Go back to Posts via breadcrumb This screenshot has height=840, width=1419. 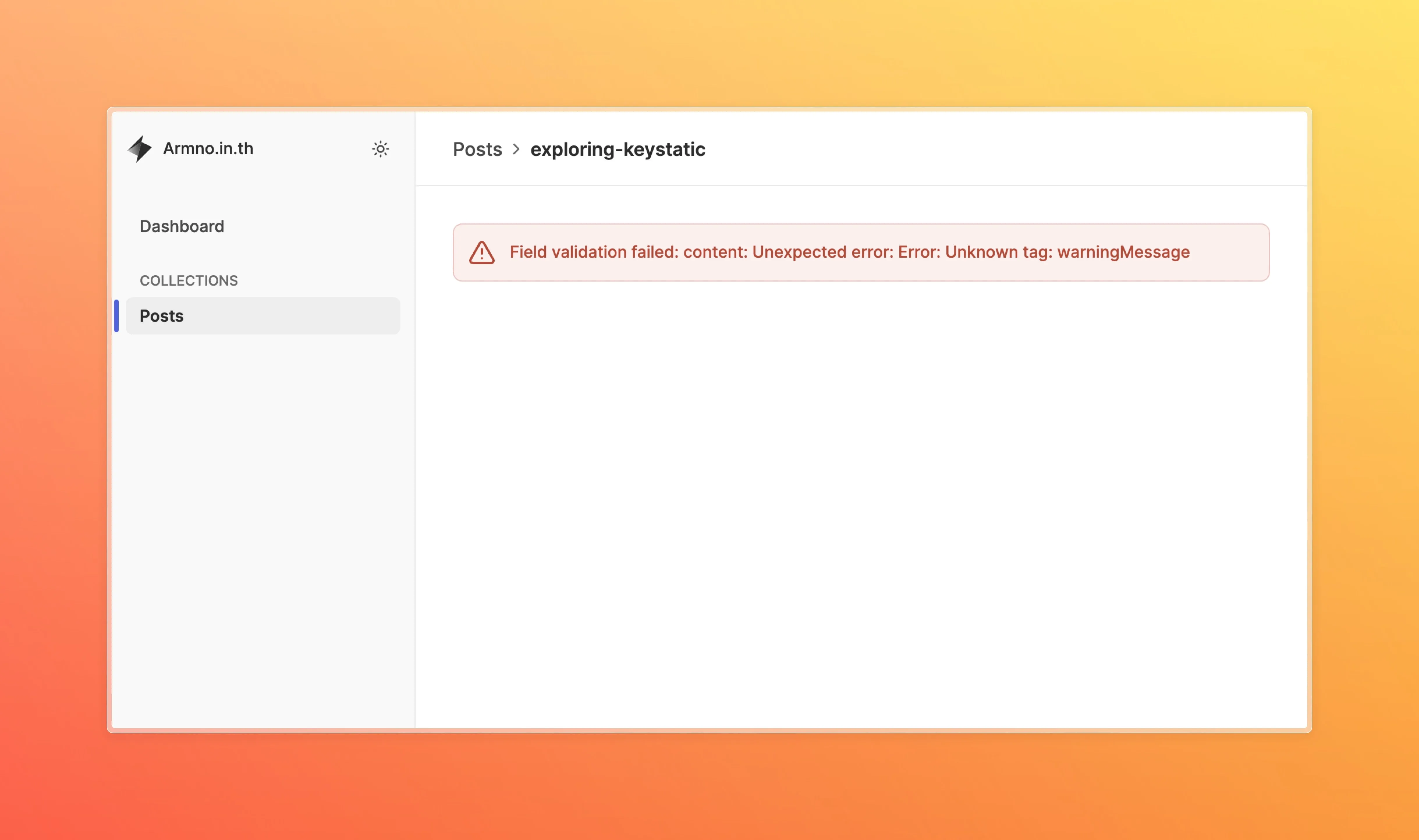pyautogui.click(x=477, y=150)
